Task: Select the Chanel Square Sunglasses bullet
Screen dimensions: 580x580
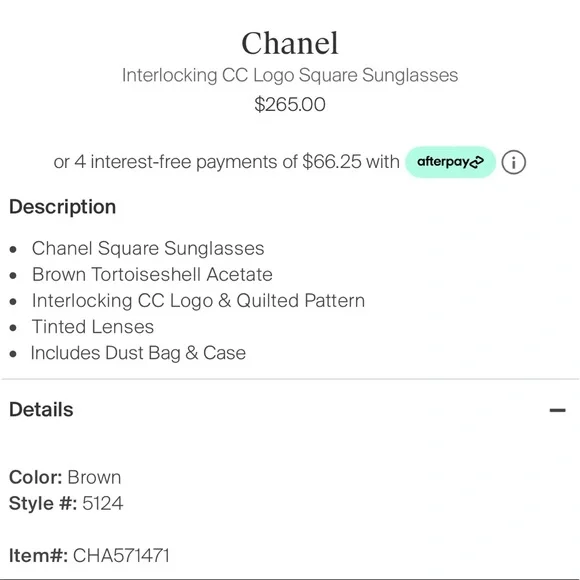Action: point(148,248)
